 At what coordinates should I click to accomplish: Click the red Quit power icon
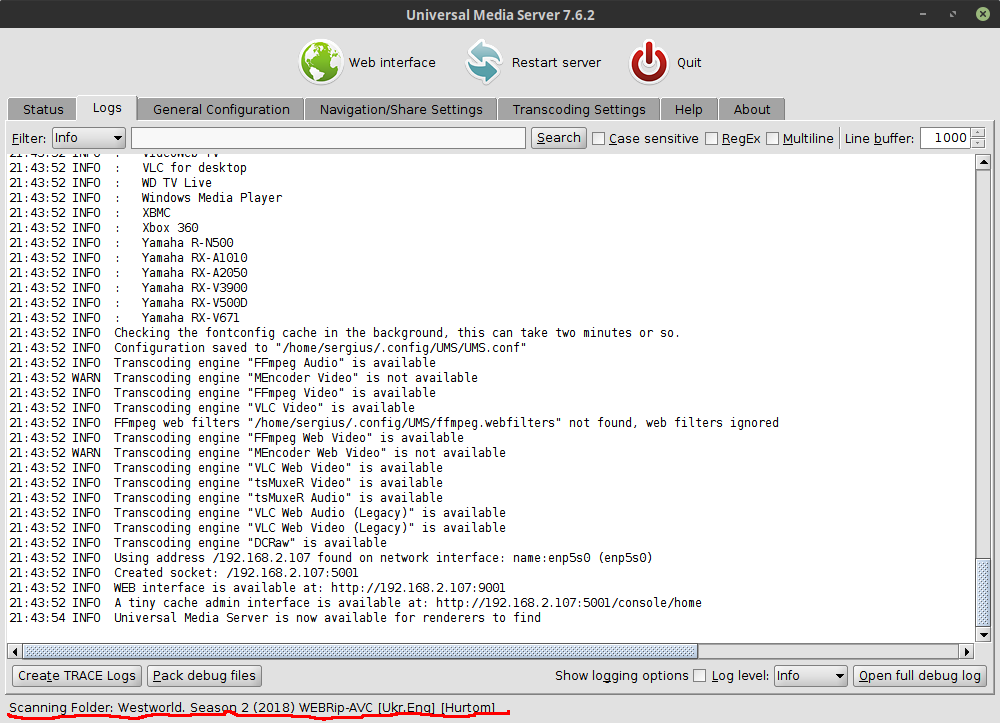tap(649, 62)
